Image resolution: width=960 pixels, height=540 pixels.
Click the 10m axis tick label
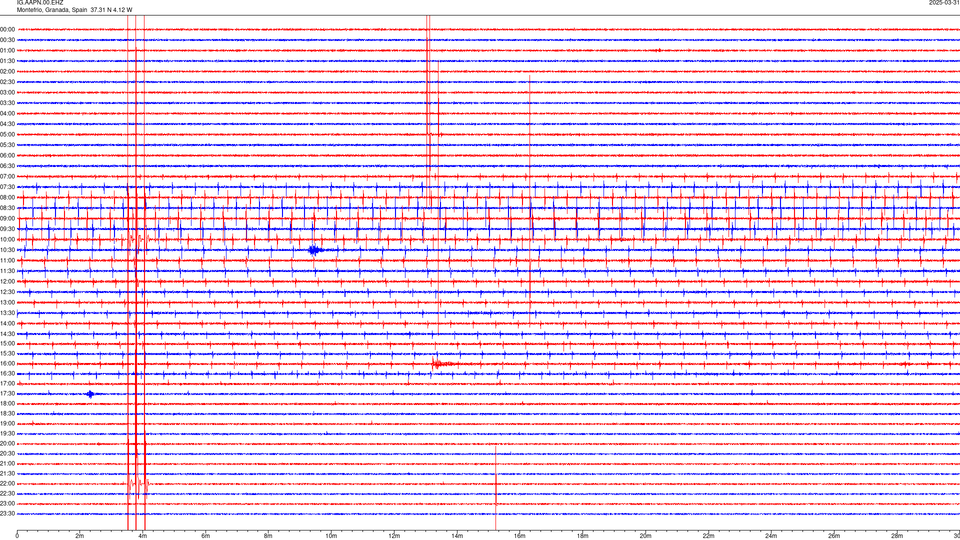point(331,536)
